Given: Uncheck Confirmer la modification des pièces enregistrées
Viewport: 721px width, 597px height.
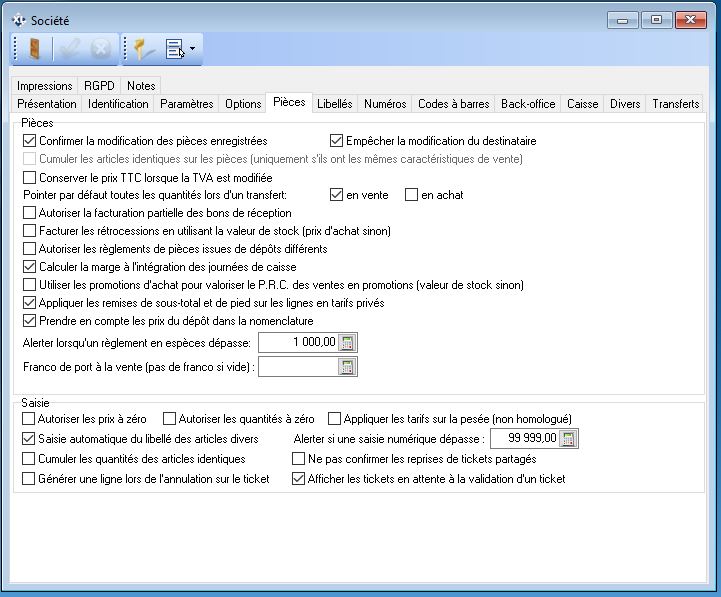Looking at the screenshot, I should (x=29, y=141).
